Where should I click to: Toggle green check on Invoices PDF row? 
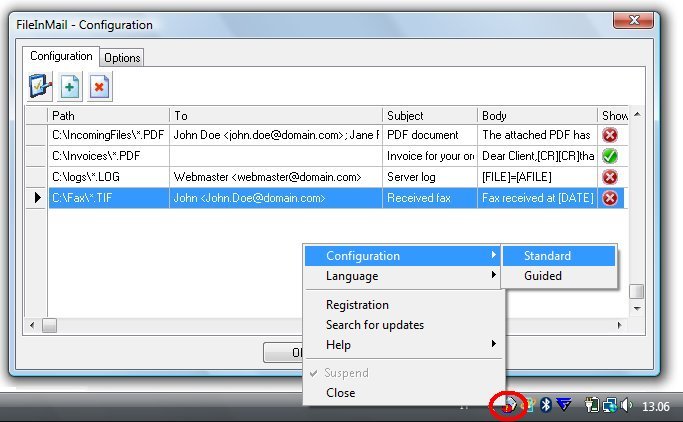coord(610,156)
